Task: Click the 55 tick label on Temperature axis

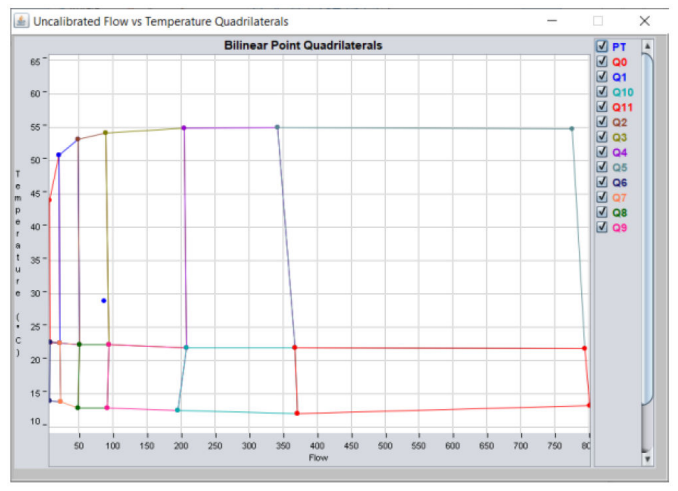Action: [35, 127]
